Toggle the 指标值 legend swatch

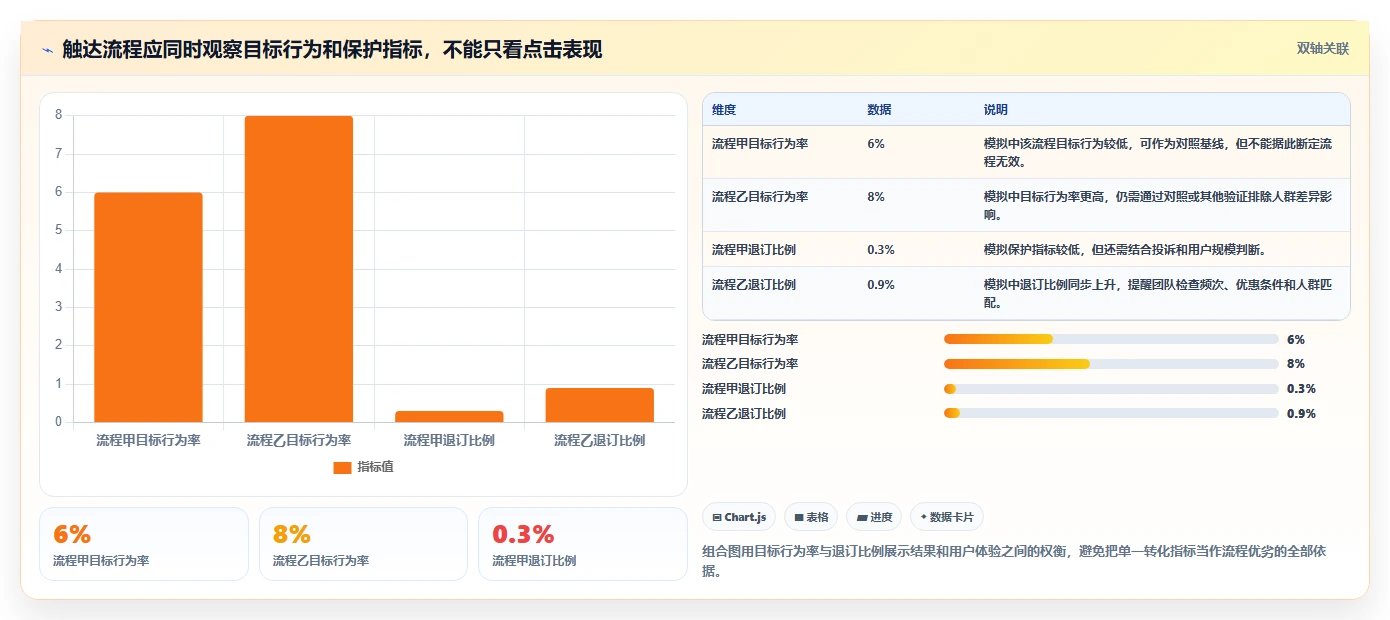point(342,467)
